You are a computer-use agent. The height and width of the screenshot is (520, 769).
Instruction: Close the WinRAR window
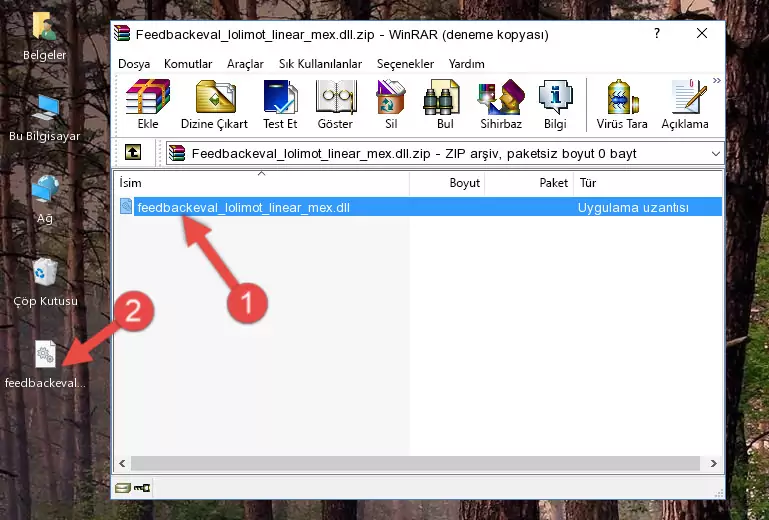(702, 33)
